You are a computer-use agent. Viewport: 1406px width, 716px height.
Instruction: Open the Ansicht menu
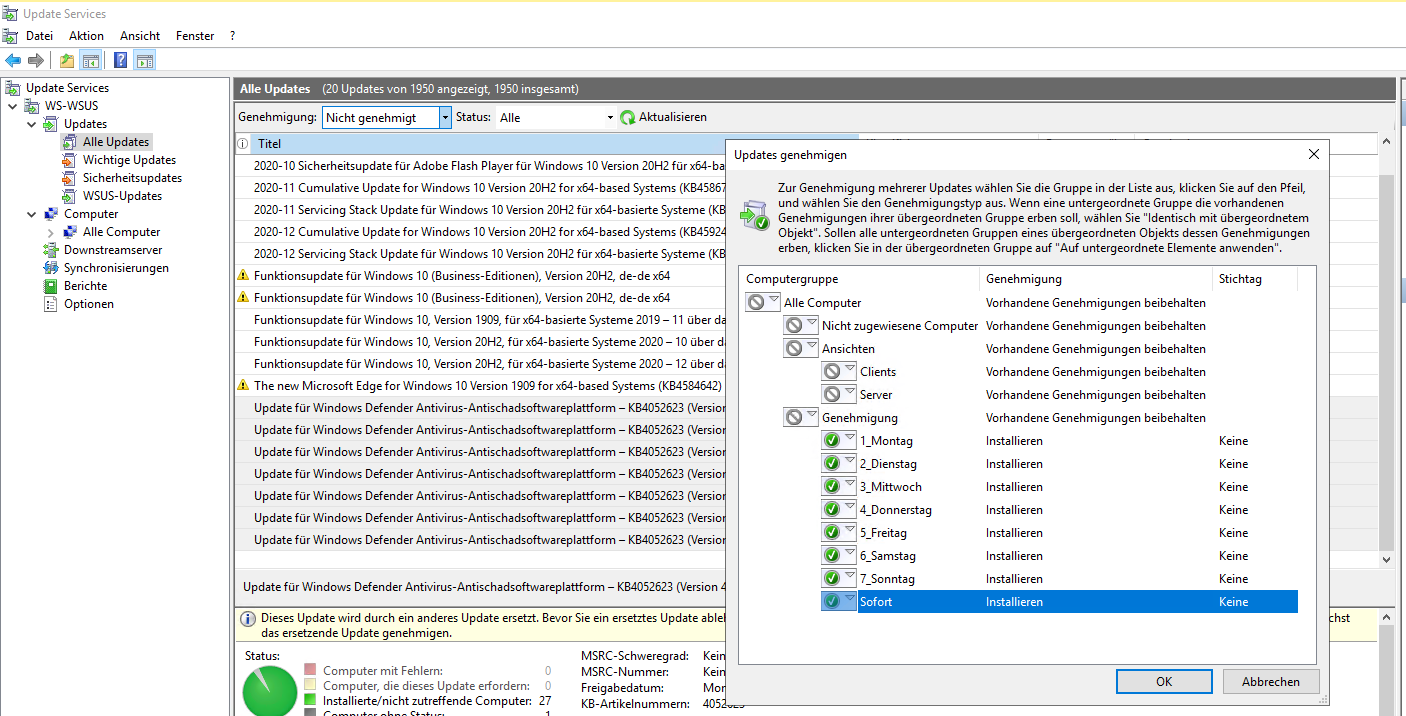(x=140, y=36)
